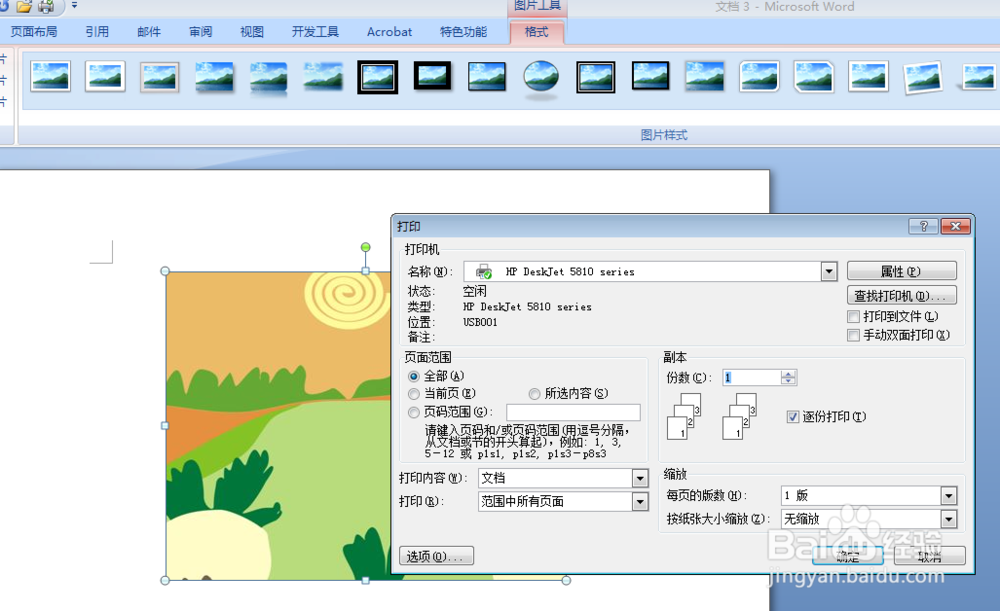Screen dimensions: 1000x611
Task: Open the 页面布局 ribbon tab
Action: tap(34, 32)
